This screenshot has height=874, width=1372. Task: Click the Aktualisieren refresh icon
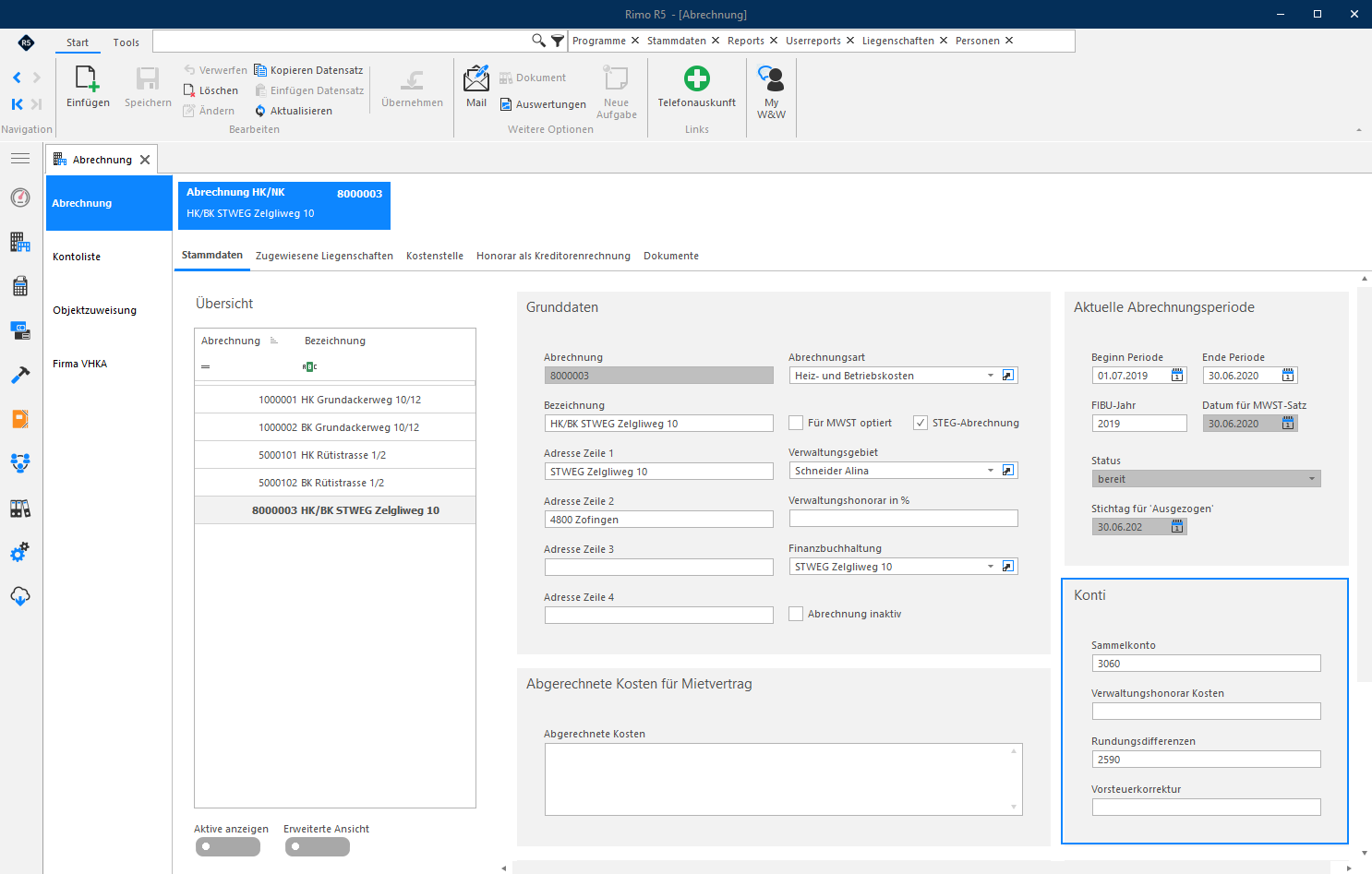260,111
